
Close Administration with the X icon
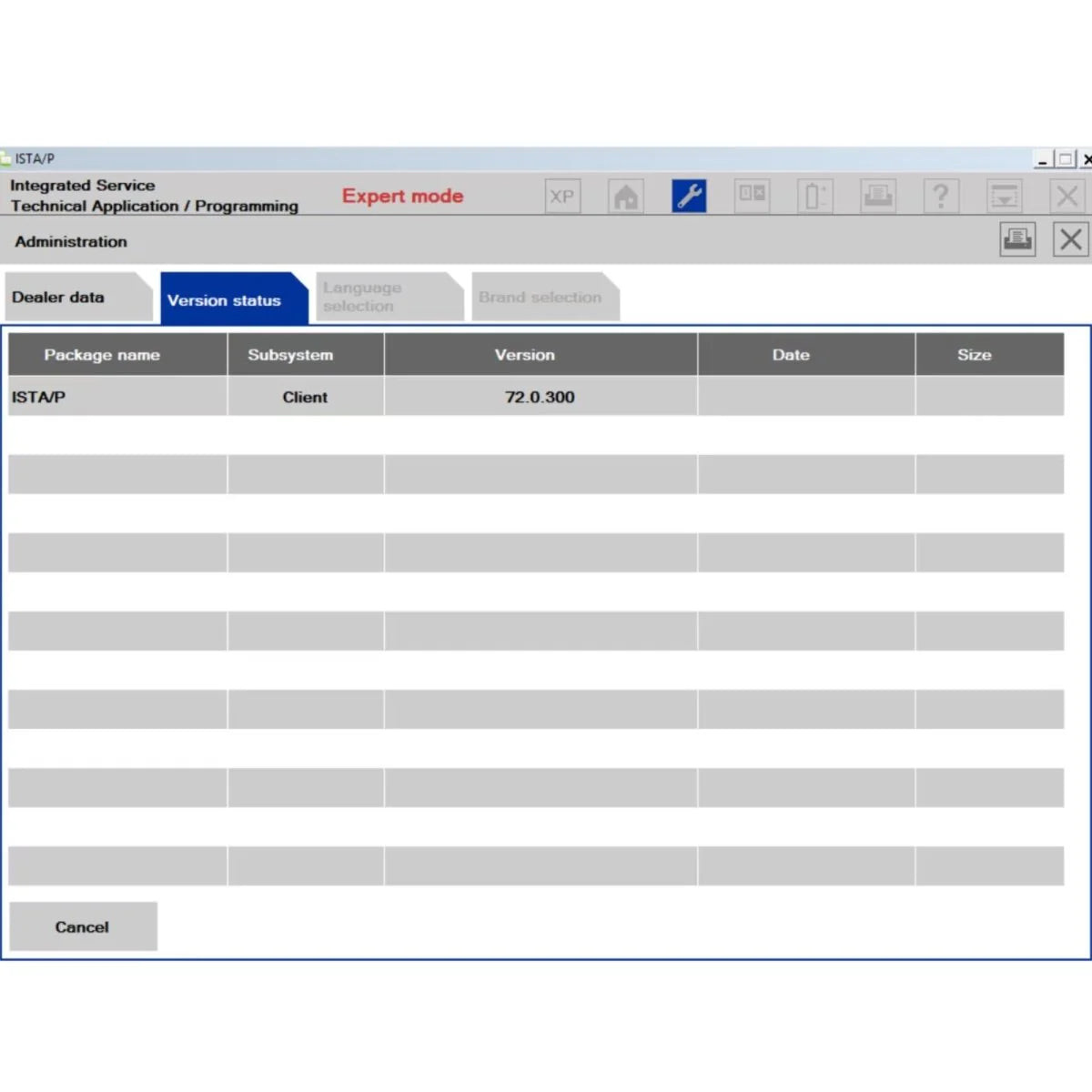point(1070,239)
